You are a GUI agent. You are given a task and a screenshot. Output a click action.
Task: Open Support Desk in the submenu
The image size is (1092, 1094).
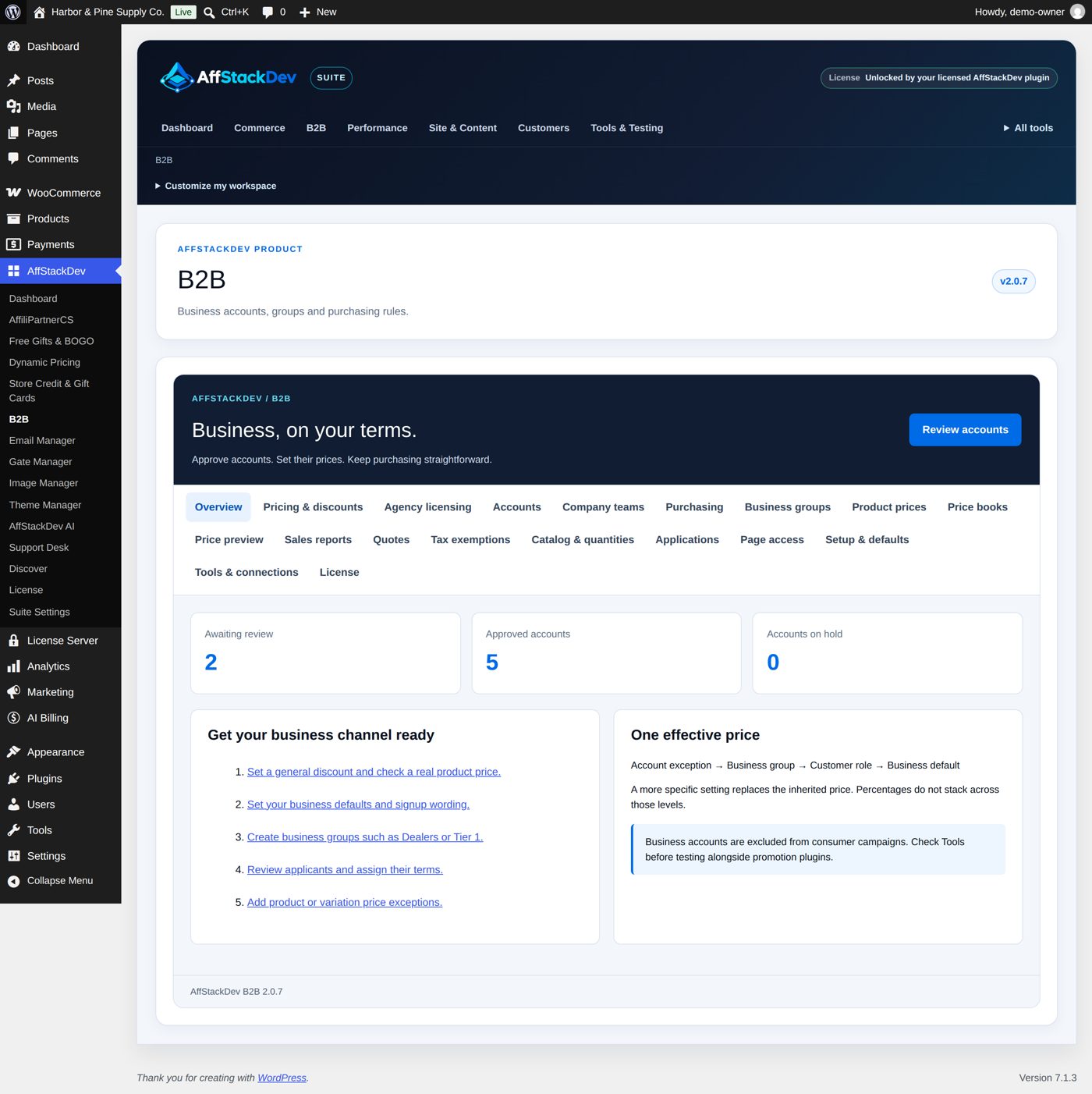point(39,548)
